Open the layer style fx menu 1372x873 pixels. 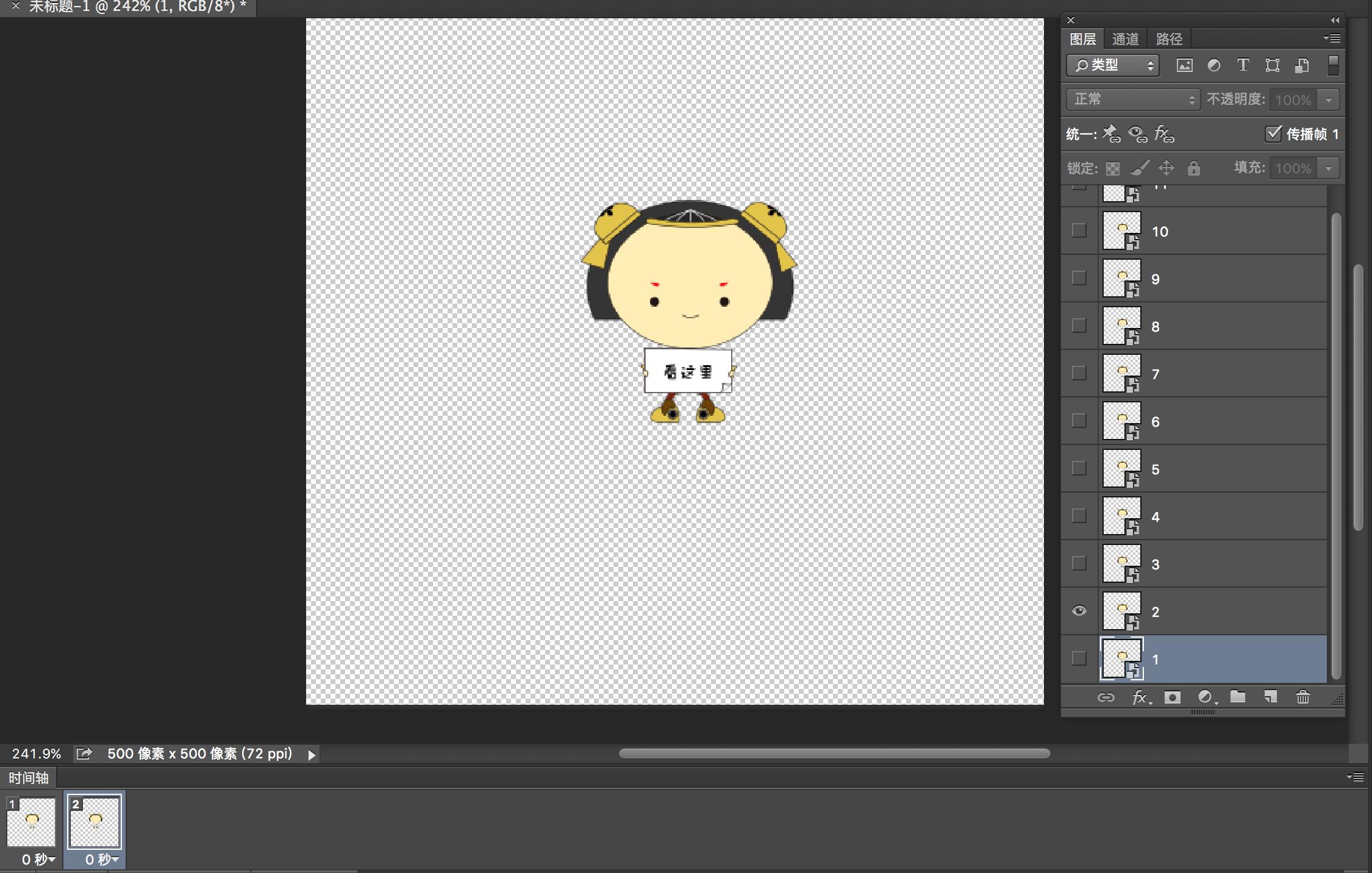pos(1140,697)
